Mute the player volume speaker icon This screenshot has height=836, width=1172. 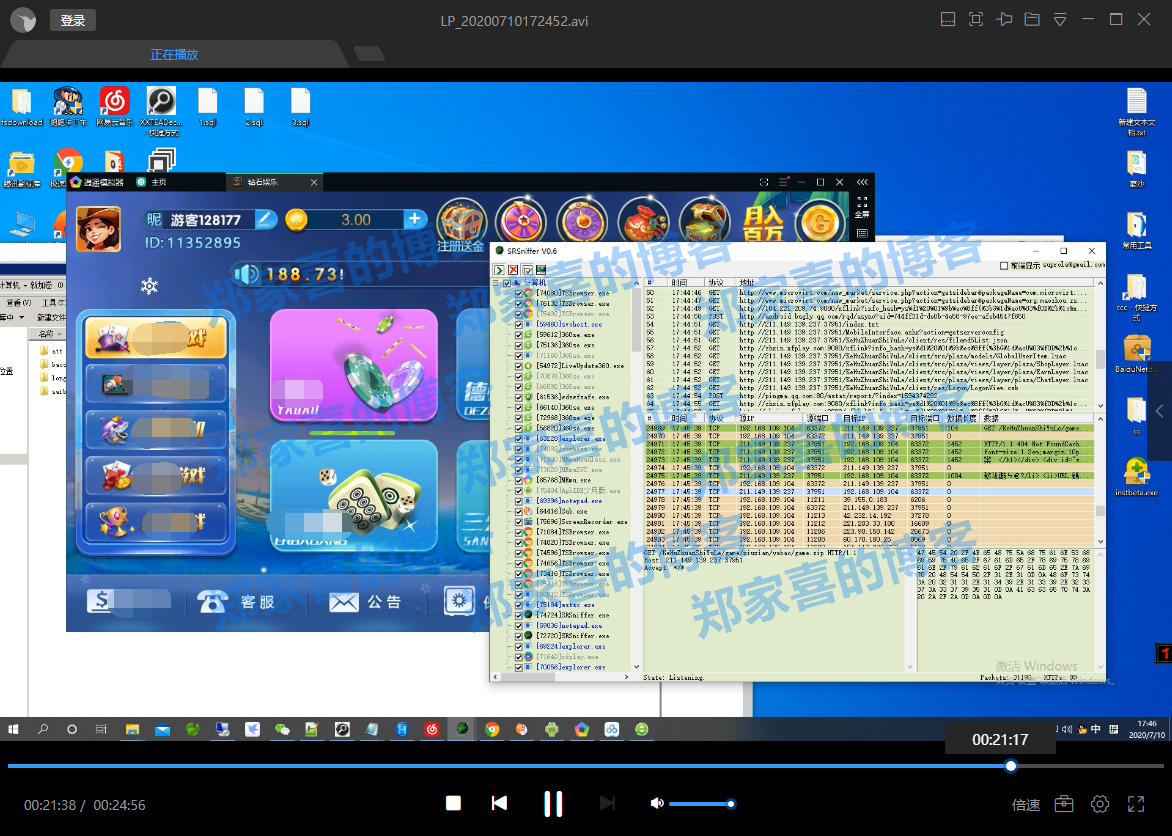coord(656,804)
